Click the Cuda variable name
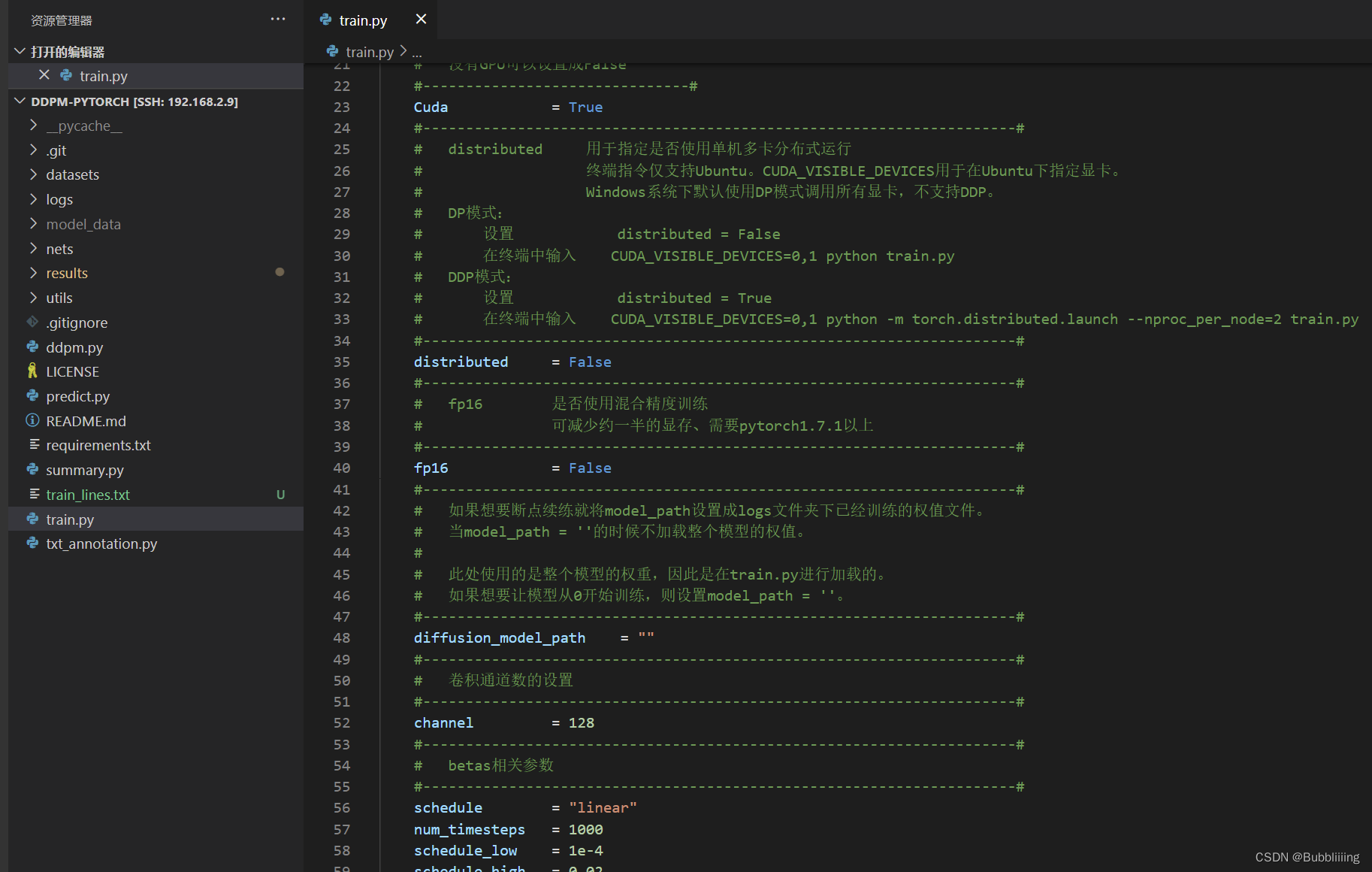 pyautogui.click(x=431, y=107)
